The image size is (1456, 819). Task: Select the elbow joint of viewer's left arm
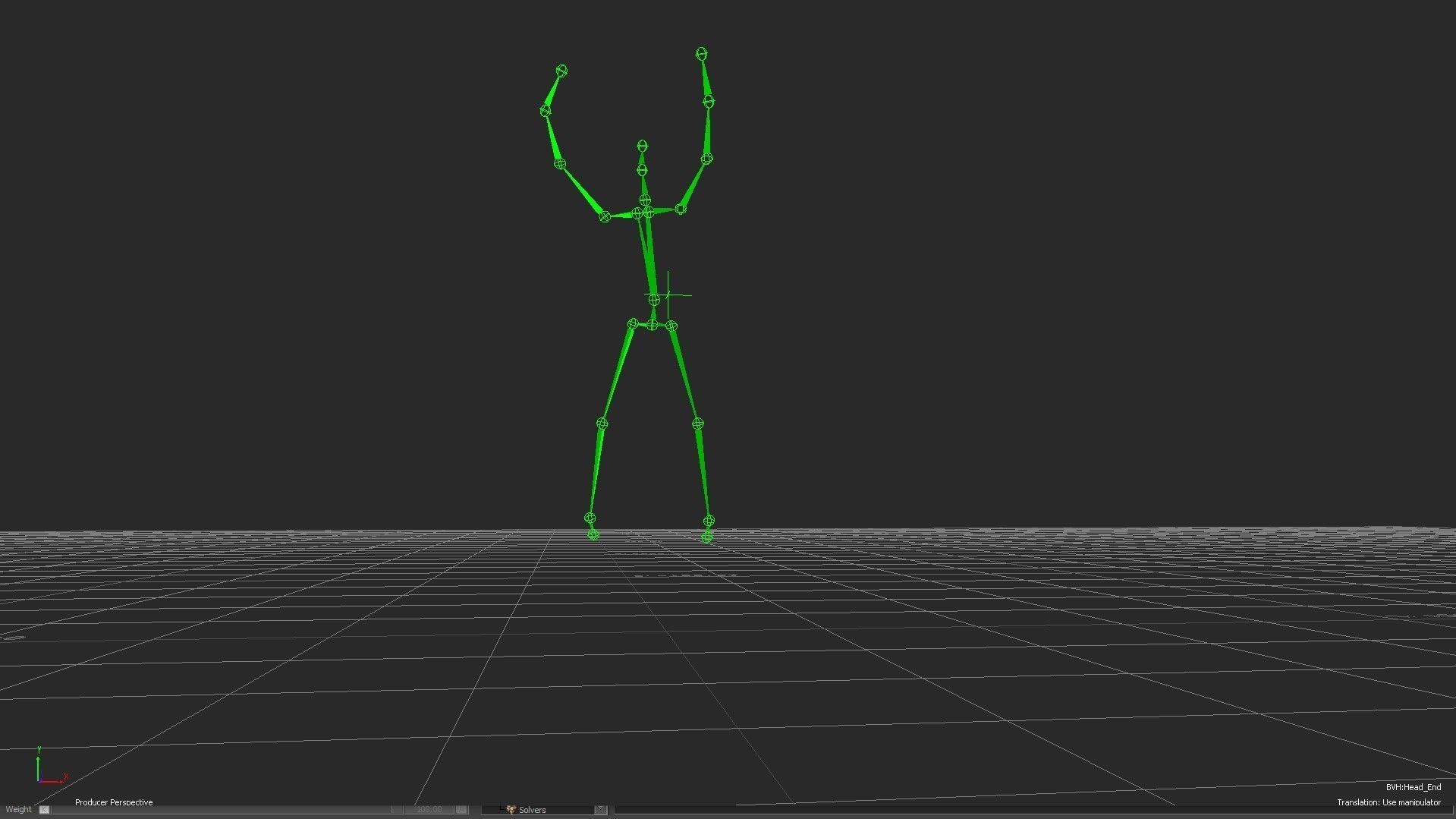coord(560,163)
